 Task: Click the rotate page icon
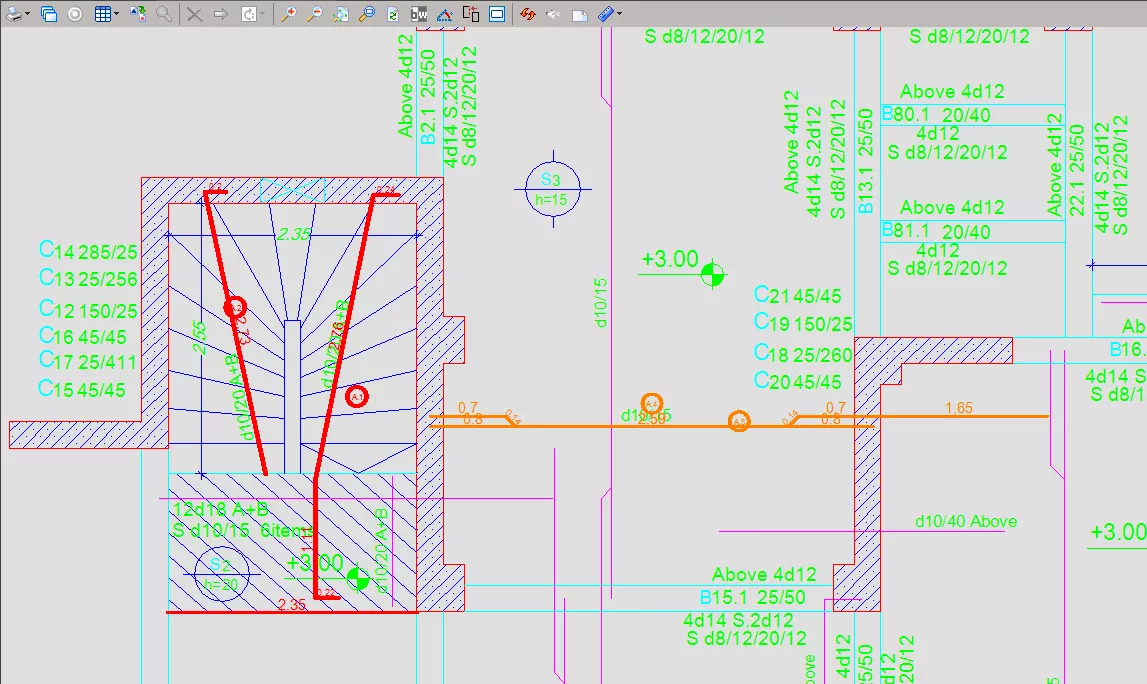click(x=249, y=14)
